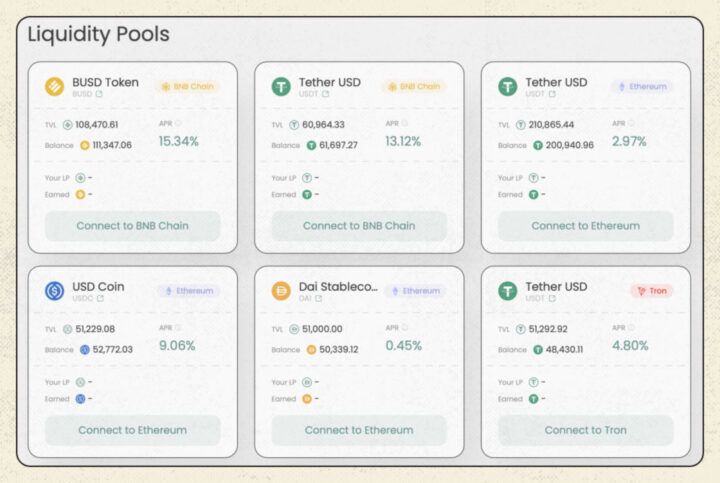Click the BUSD Token logo icon

tap(54, 86)
